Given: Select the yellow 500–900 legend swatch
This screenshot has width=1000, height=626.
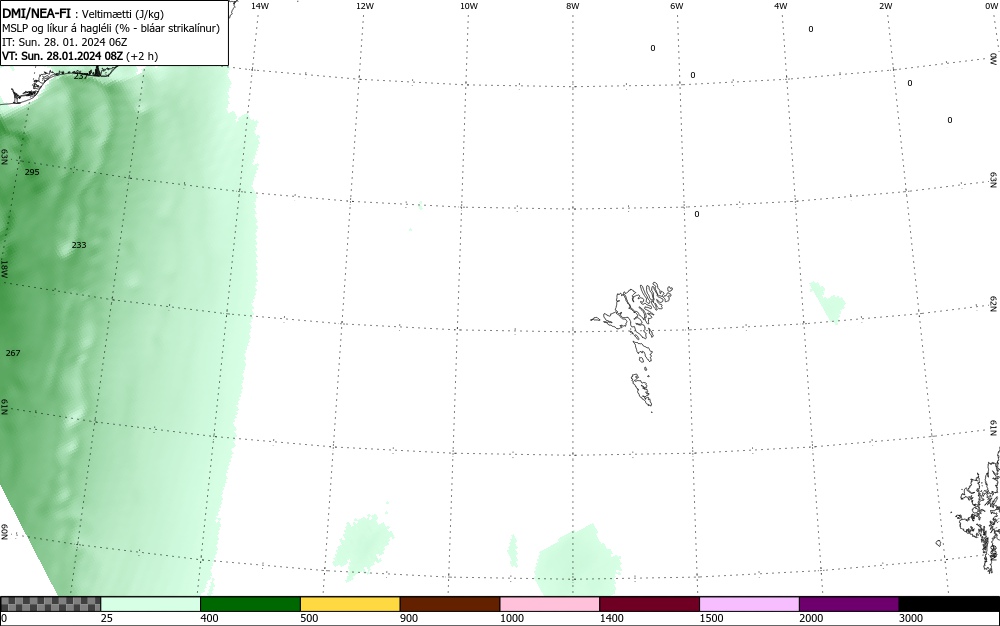Looking at the screenshot, I should [x=350, y=604].
